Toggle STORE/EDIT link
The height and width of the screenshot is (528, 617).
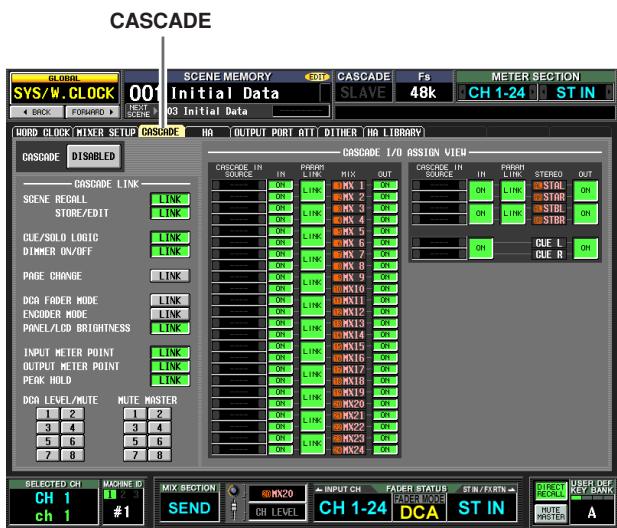170,213
